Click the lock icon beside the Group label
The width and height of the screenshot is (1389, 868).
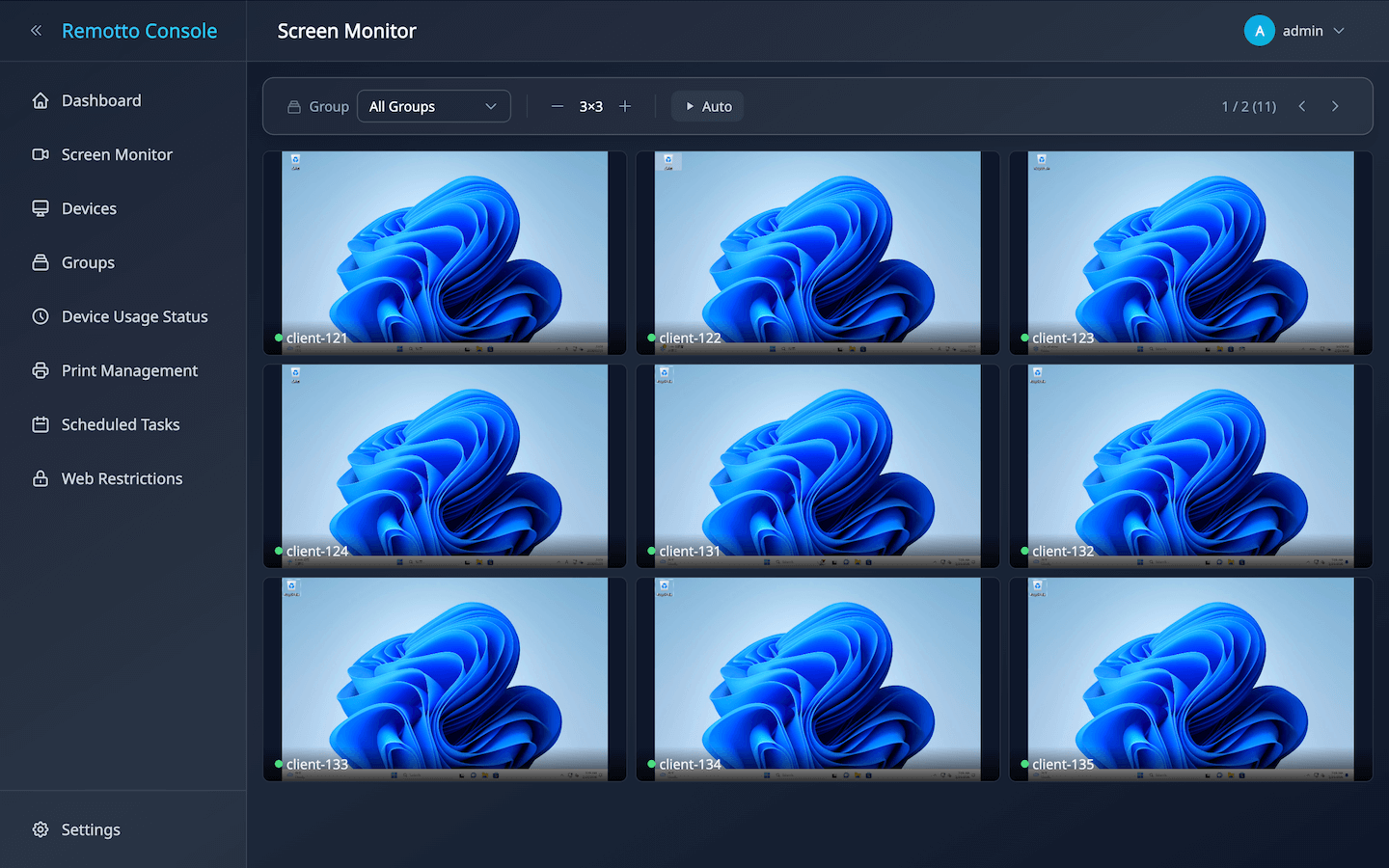[293, 106]
